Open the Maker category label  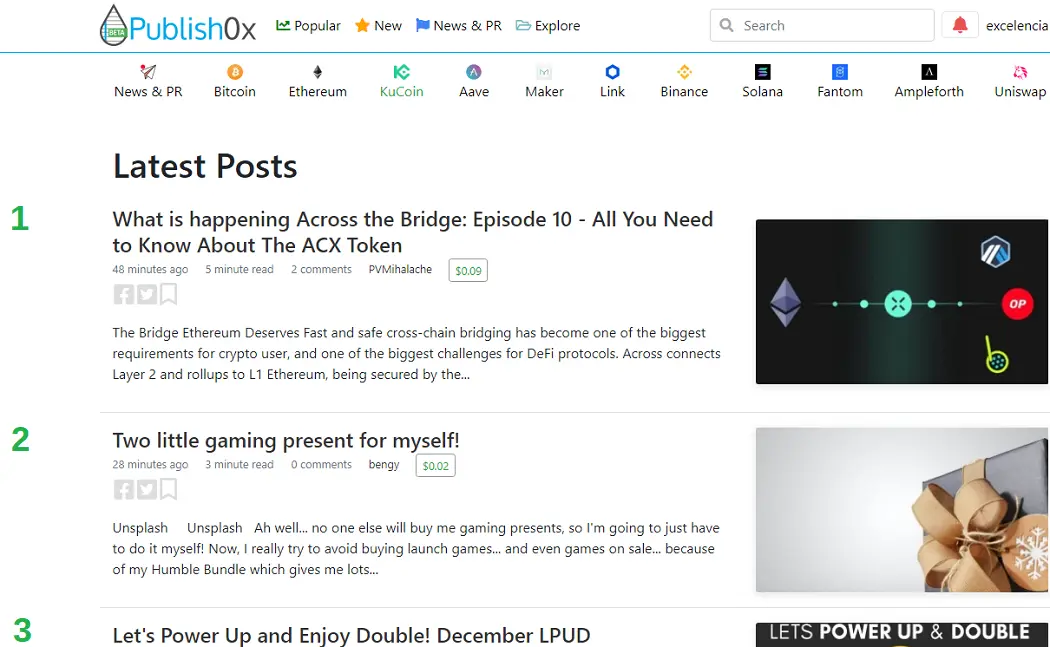(544, 92)
